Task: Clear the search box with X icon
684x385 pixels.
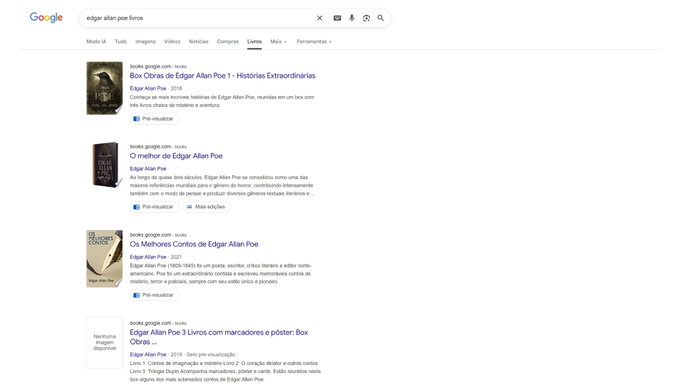Action: (319, 18)
